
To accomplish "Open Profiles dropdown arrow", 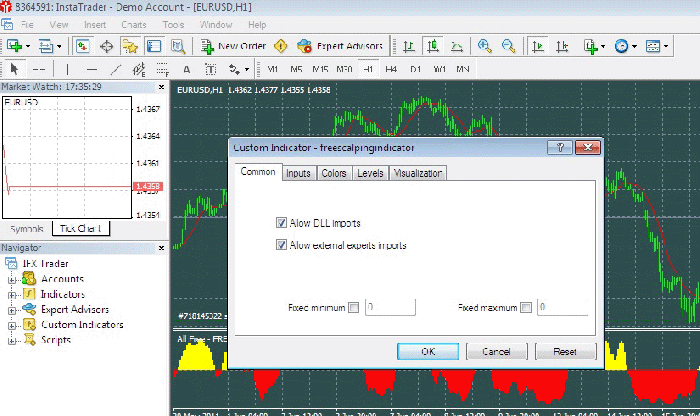I will coord(59,46).
